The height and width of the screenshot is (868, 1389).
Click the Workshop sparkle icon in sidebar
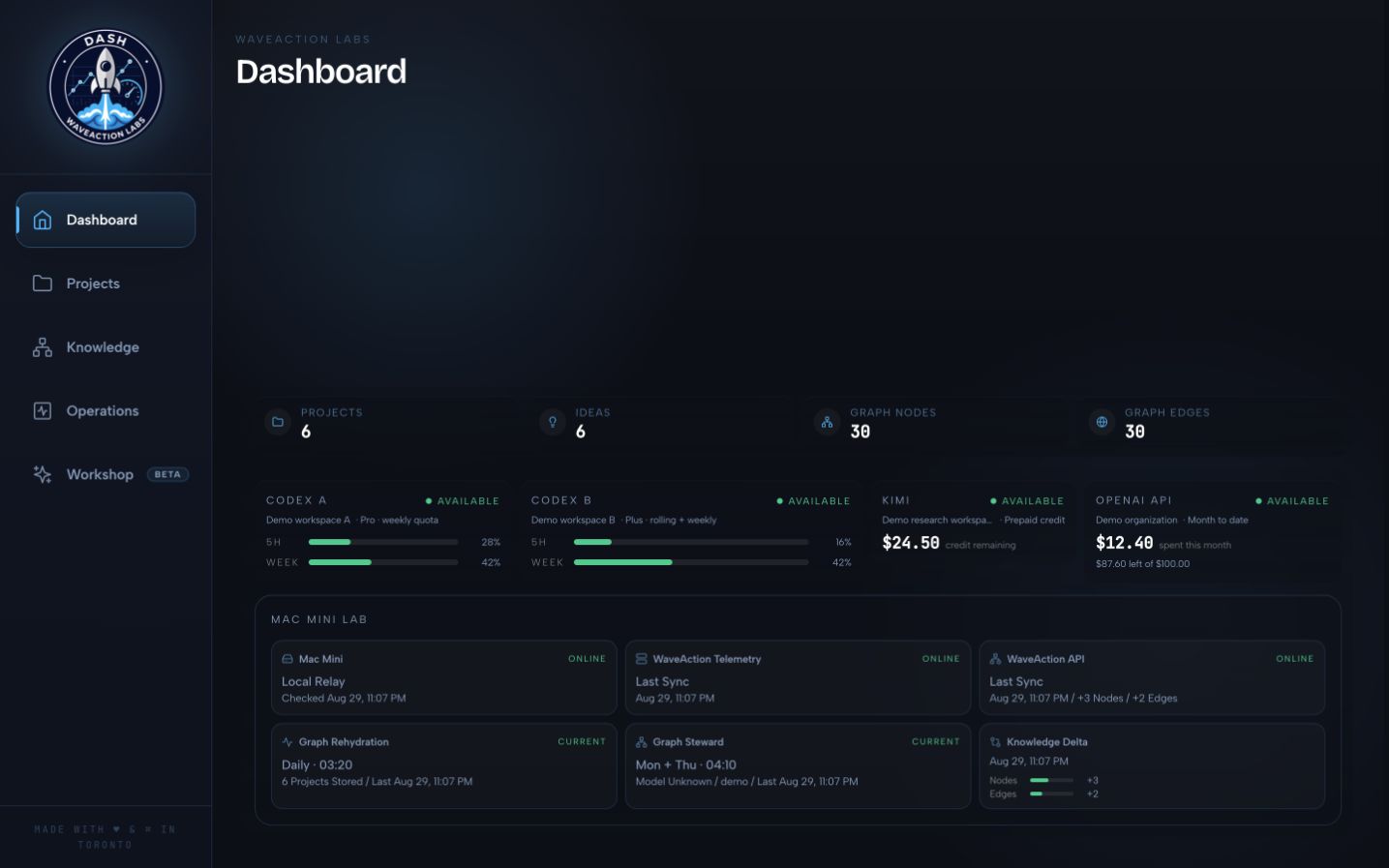[43, 474]
